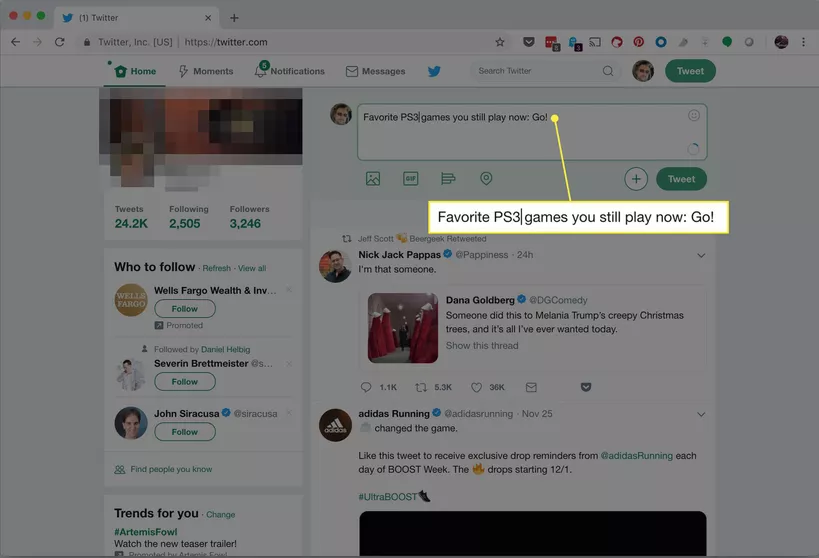View Following count 2,505
Image resolution: width=819 pixels, height=558 pixels.
tap(185, 224)
